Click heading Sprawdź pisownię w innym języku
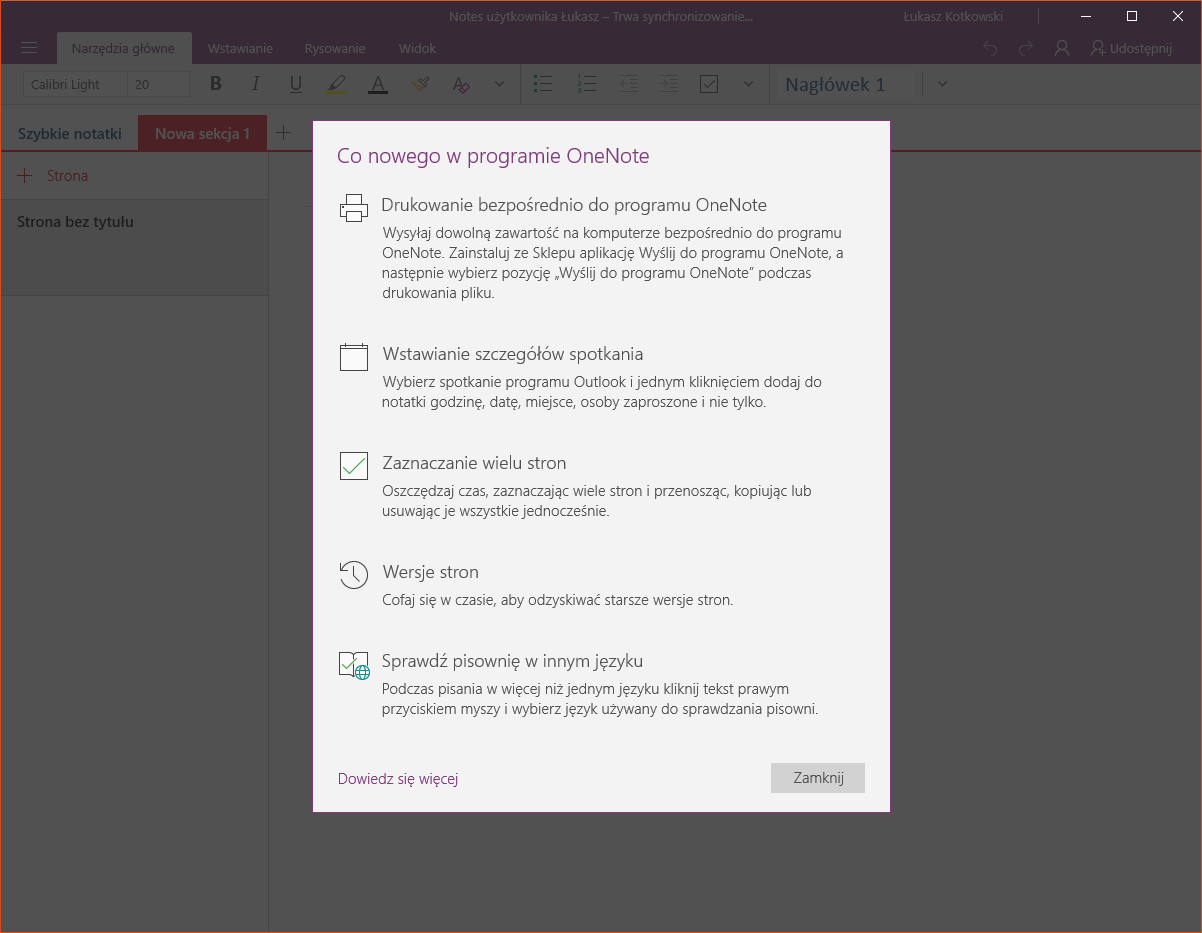Image resolution: width=1202 pixels, height=933 pixels. click(512, 661)
